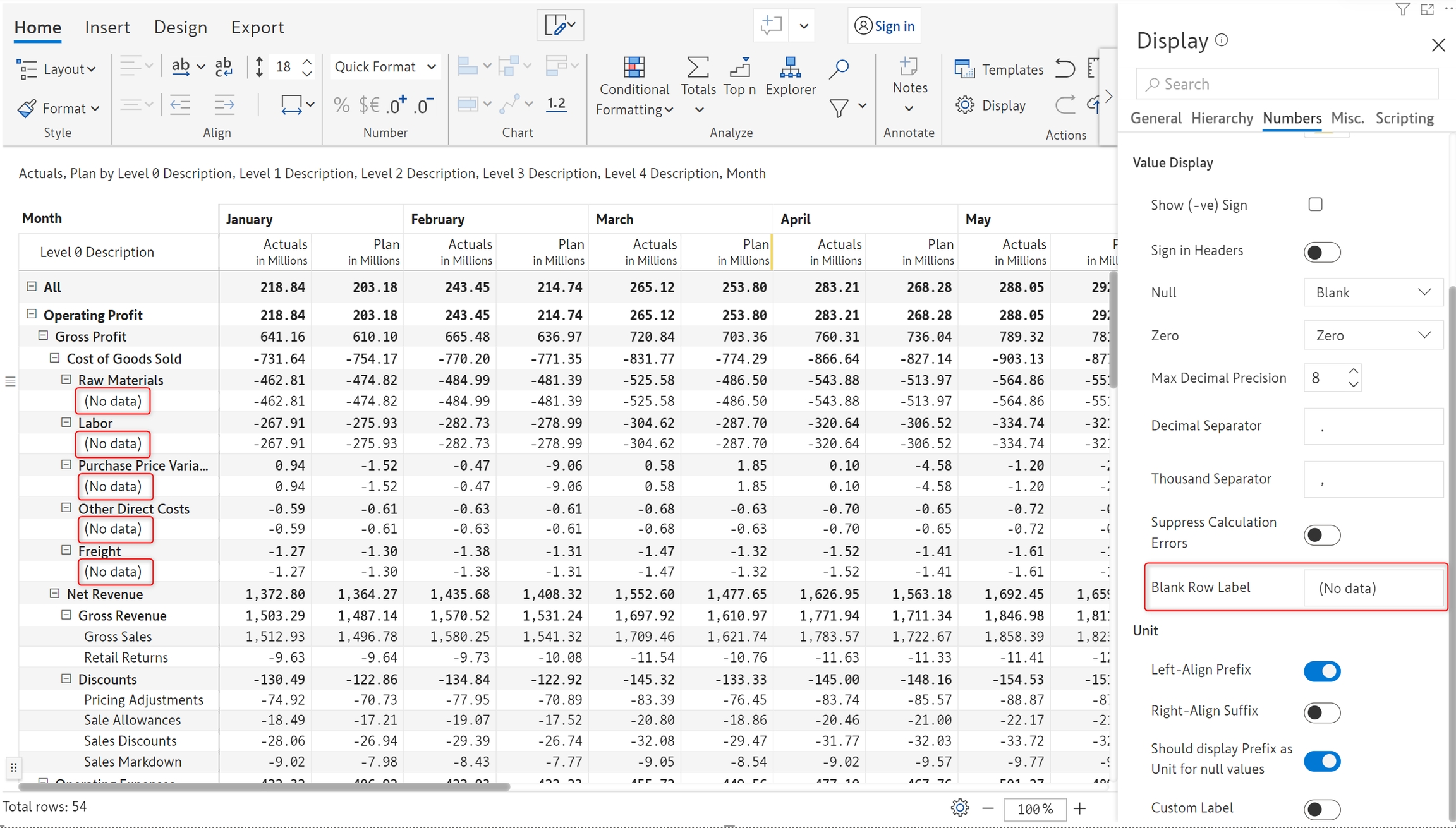Check the Show (-ve) Sign checkbox
Image resolution: width=1456 pixels, height=828 pixels.
point(1315,205)
